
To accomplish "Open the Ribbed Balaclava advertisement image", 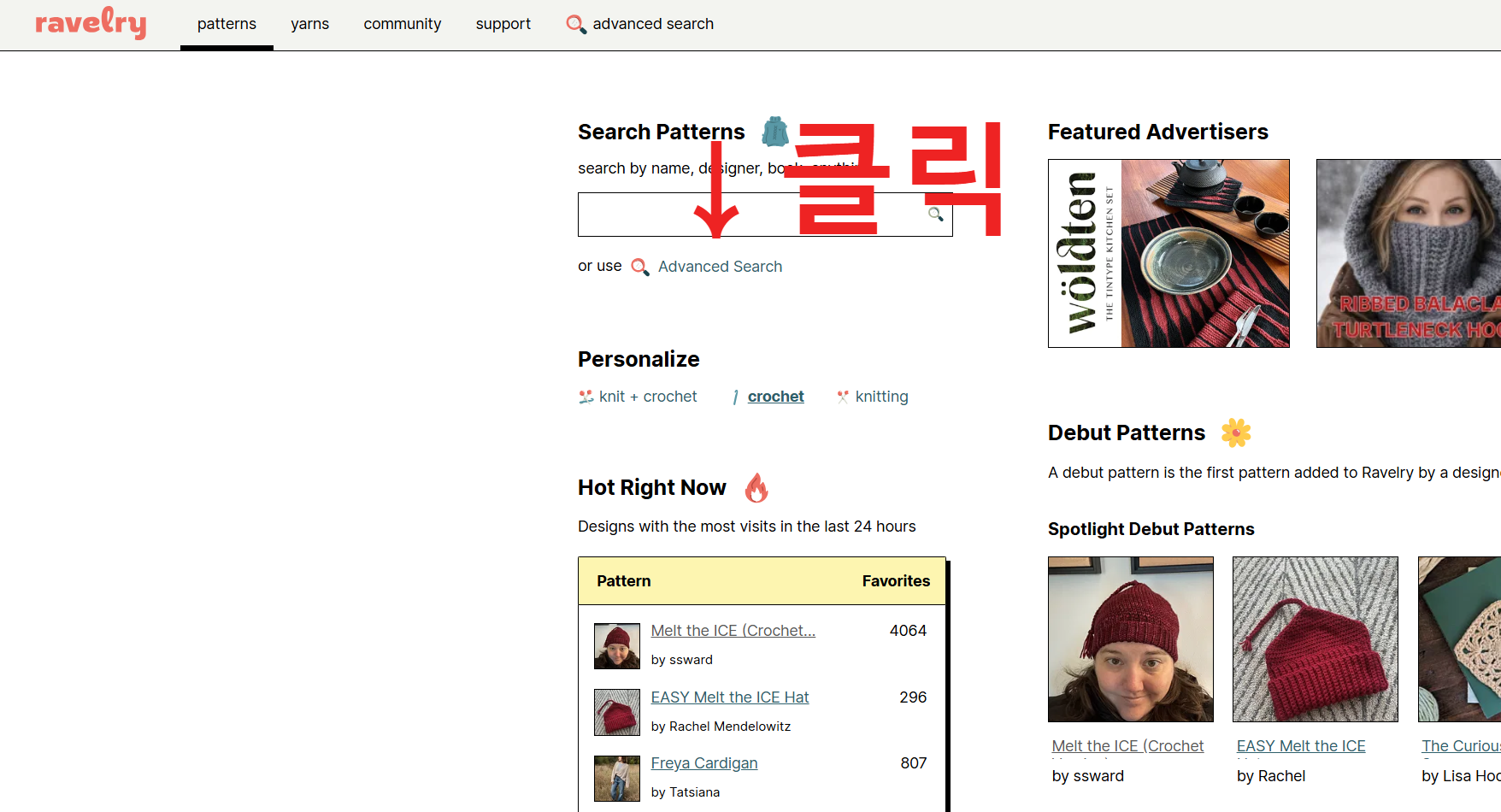I will click(1409, 253).
